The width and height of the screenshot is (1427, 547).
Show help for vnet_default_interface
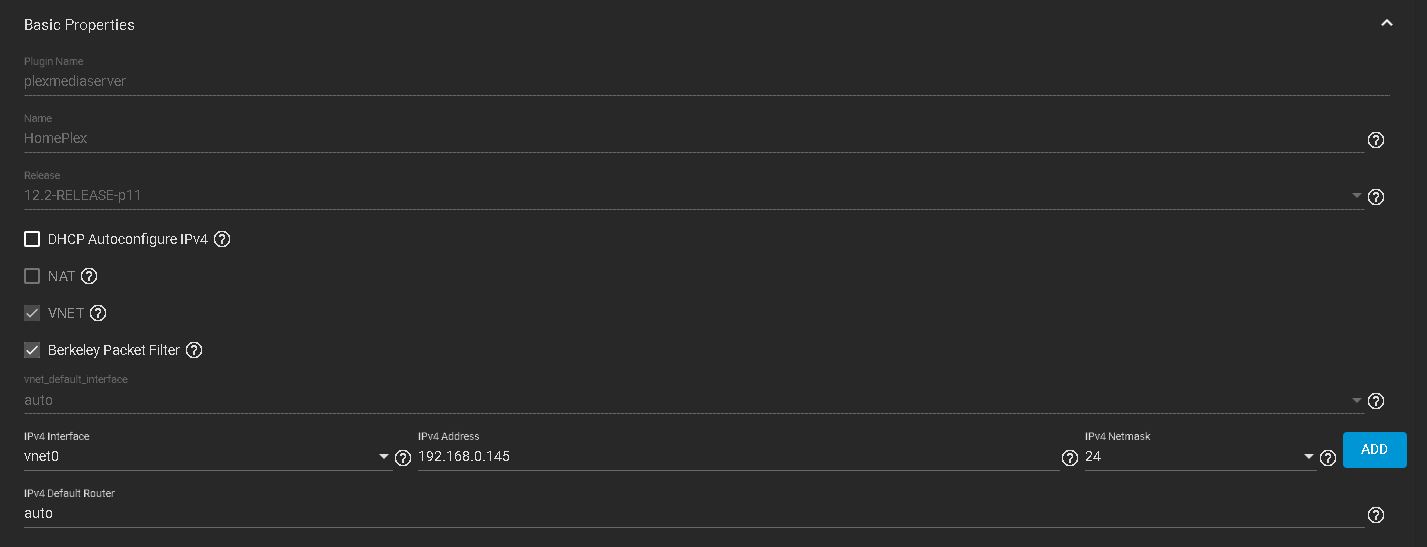click(1375, 401)
